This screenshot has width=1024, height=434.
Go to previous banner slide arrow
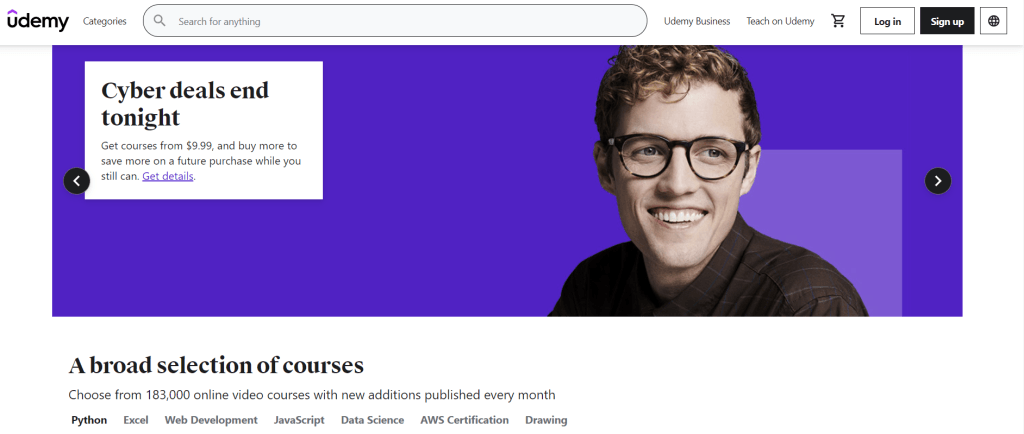(76, 181)
